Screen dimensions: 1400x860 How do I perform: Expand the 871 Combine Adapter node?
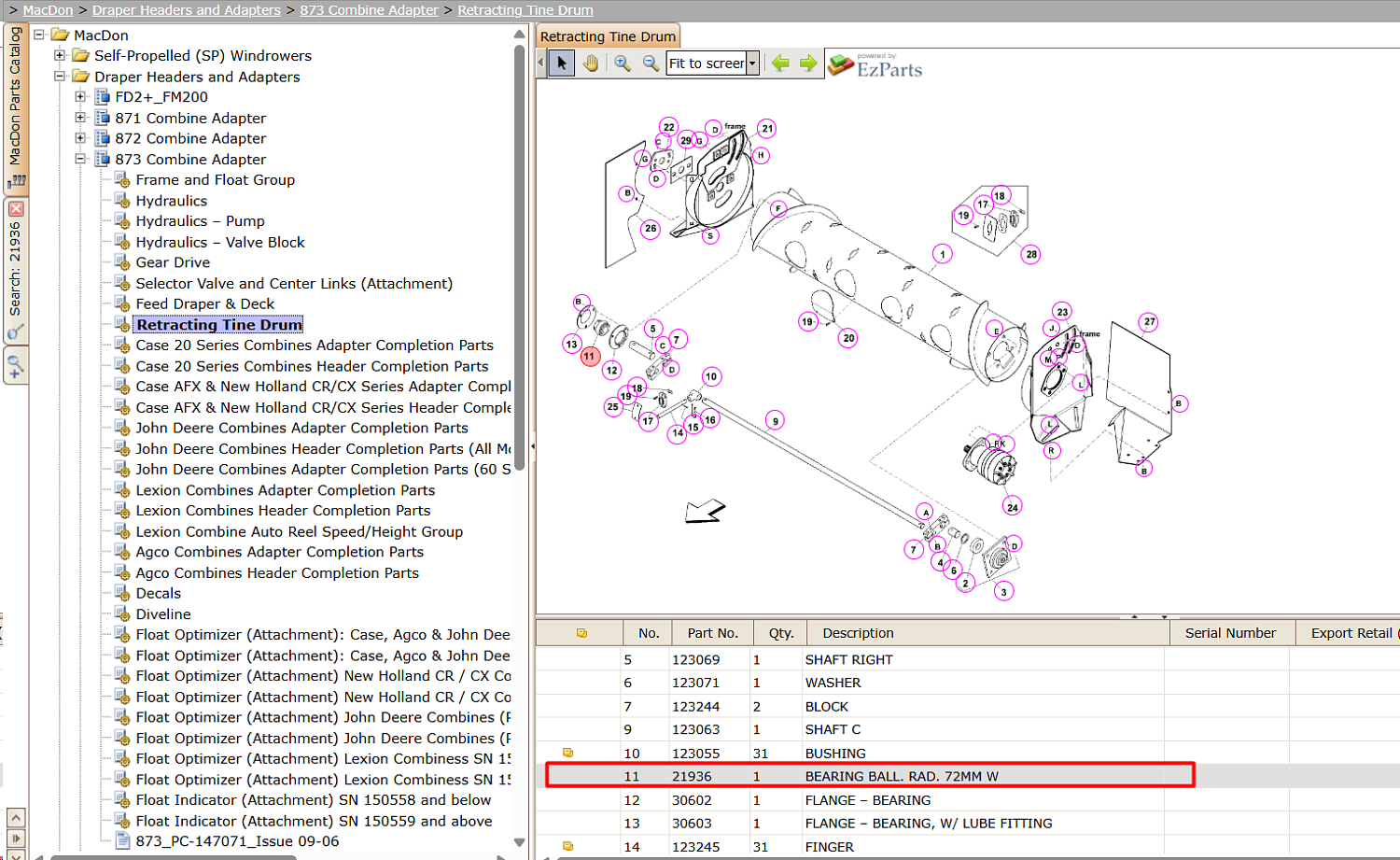pyautogui.click(x=80, y=118)
